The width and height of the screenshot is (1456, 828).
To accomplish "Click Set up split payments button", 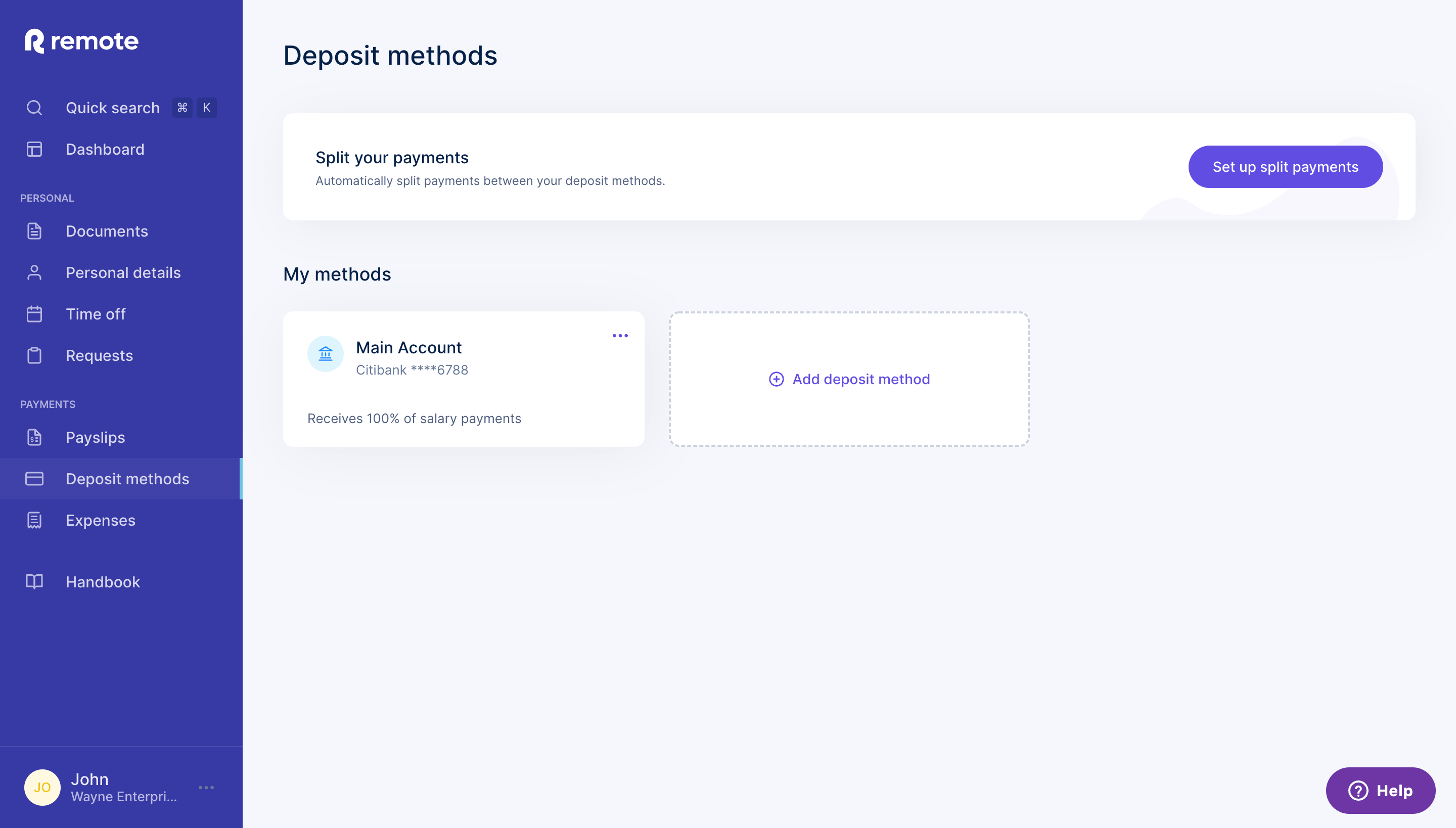I will click(x=1285, y=167).
